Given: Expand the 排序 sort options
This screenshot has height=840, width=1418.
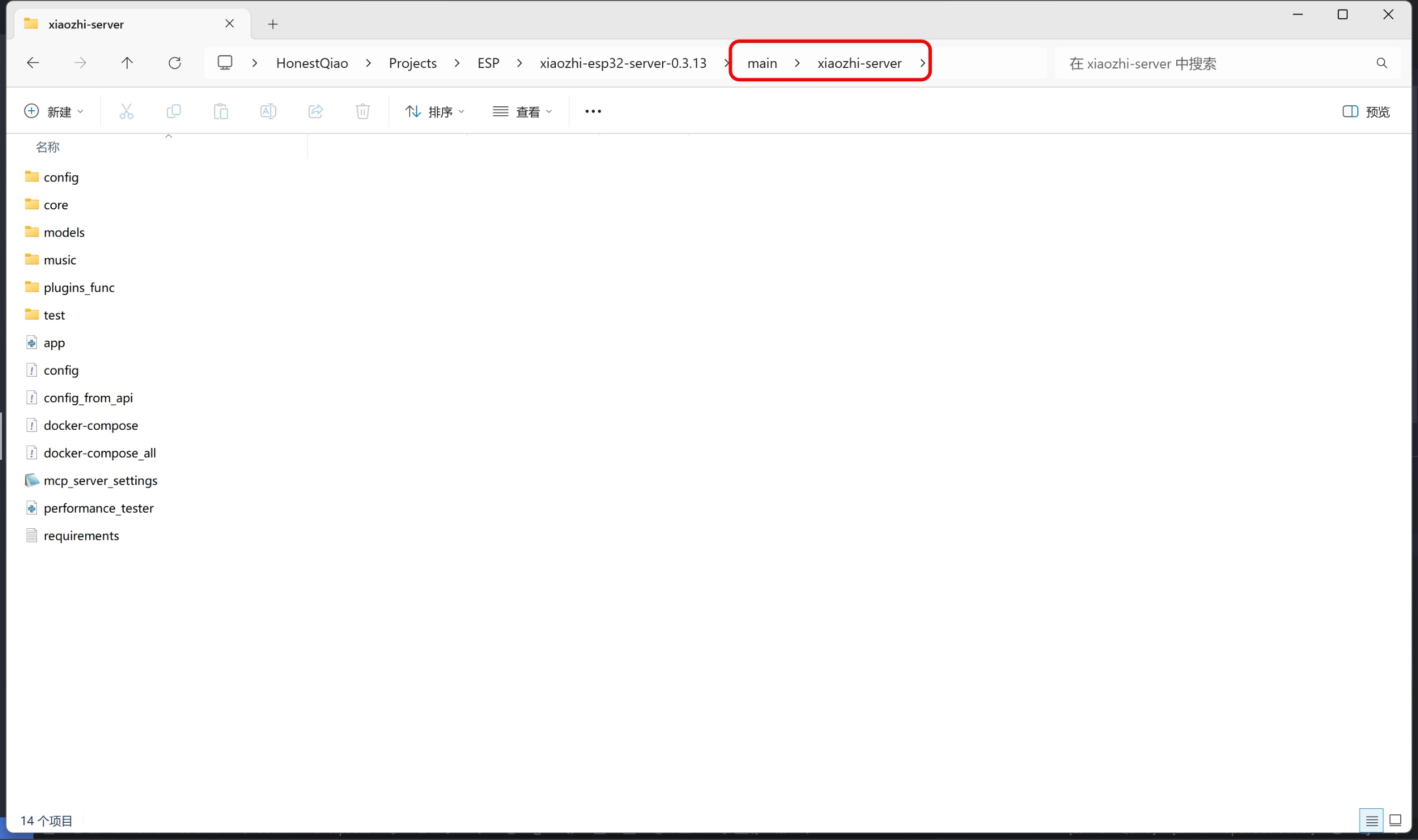Looking at the screenshot, I should [x=435, y=111].
